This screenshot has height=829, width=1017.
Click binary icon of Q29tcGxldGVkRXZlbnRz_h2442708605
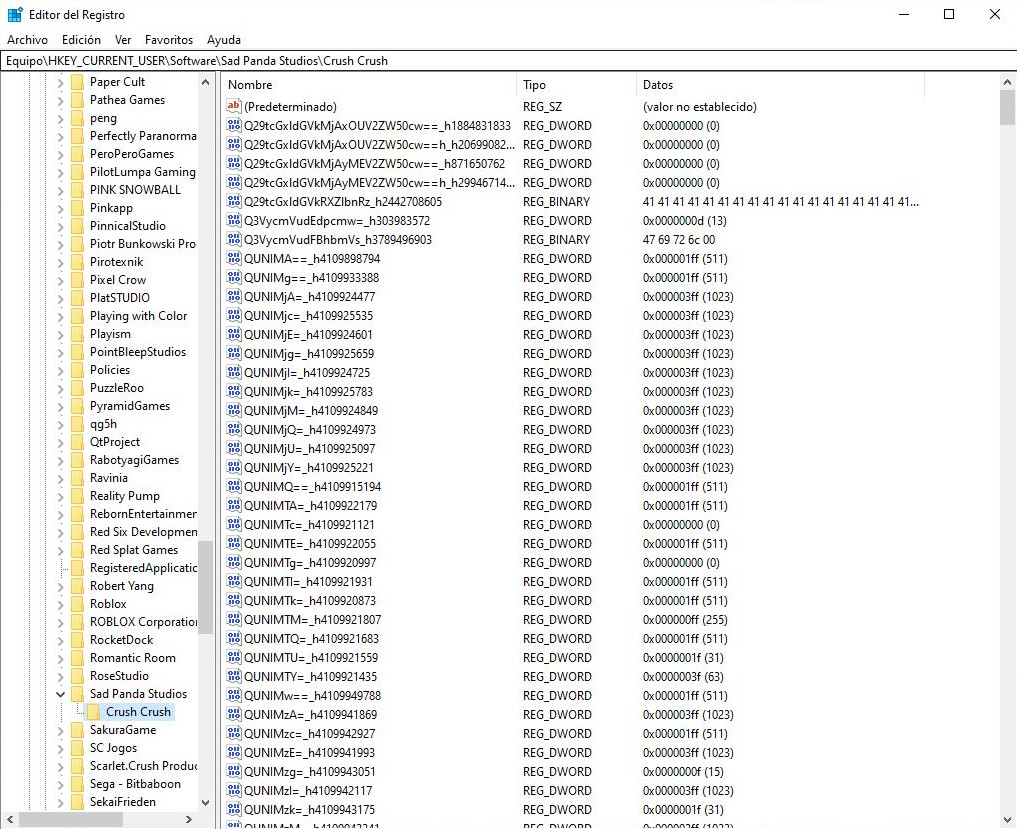pyautogui.click(x=233, y=201)
